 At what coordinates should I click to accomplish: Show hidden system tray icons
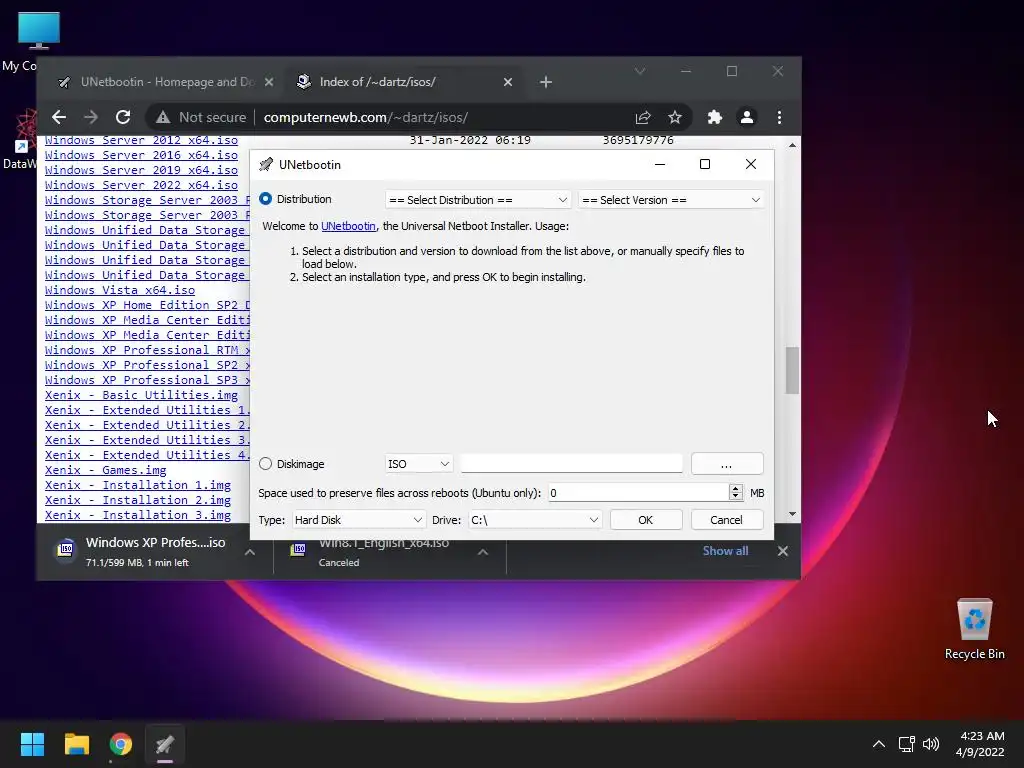tap(879, 744)
